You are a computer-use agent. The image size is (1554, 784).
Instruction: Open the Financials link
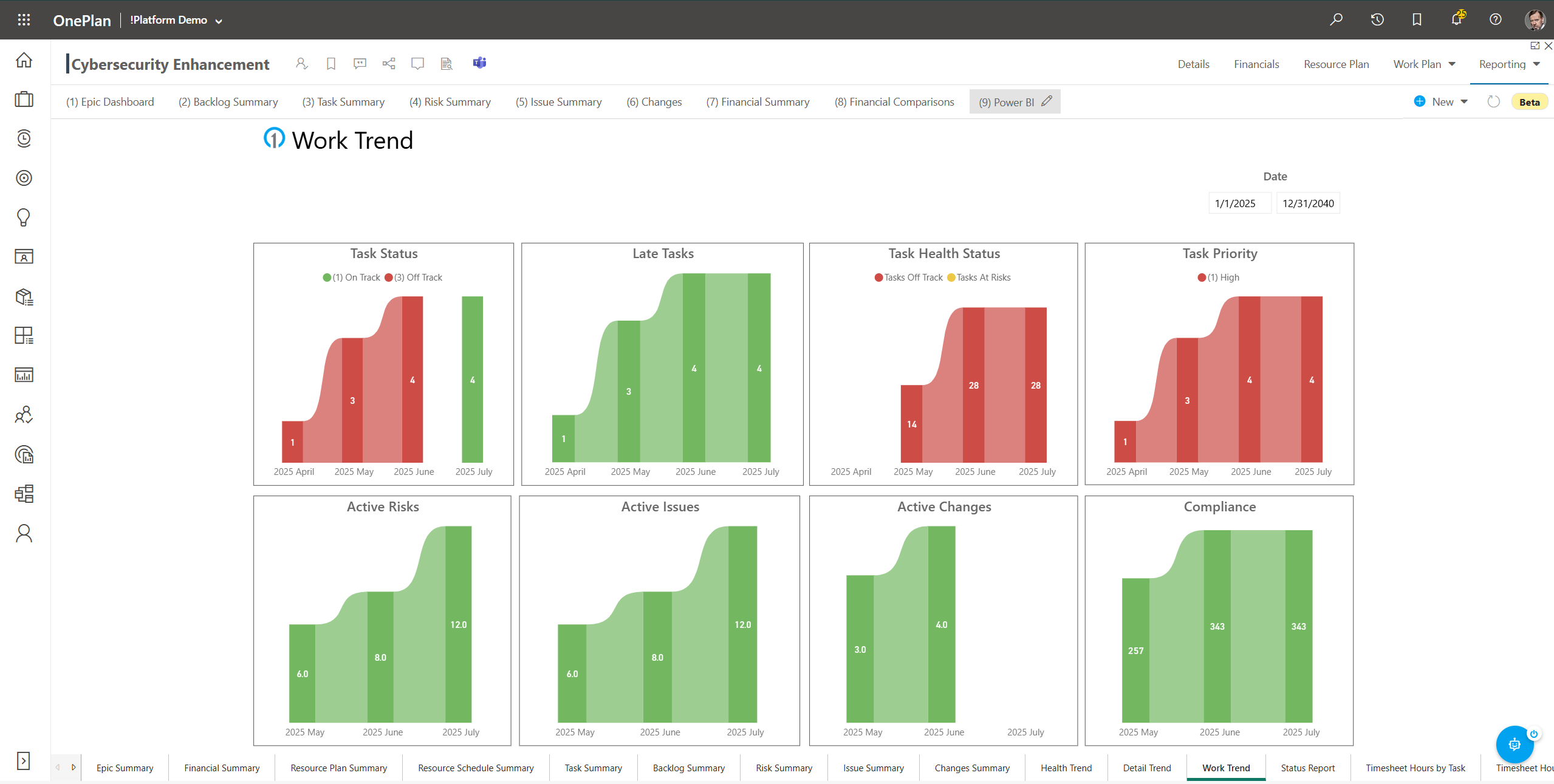[1256, 64]
